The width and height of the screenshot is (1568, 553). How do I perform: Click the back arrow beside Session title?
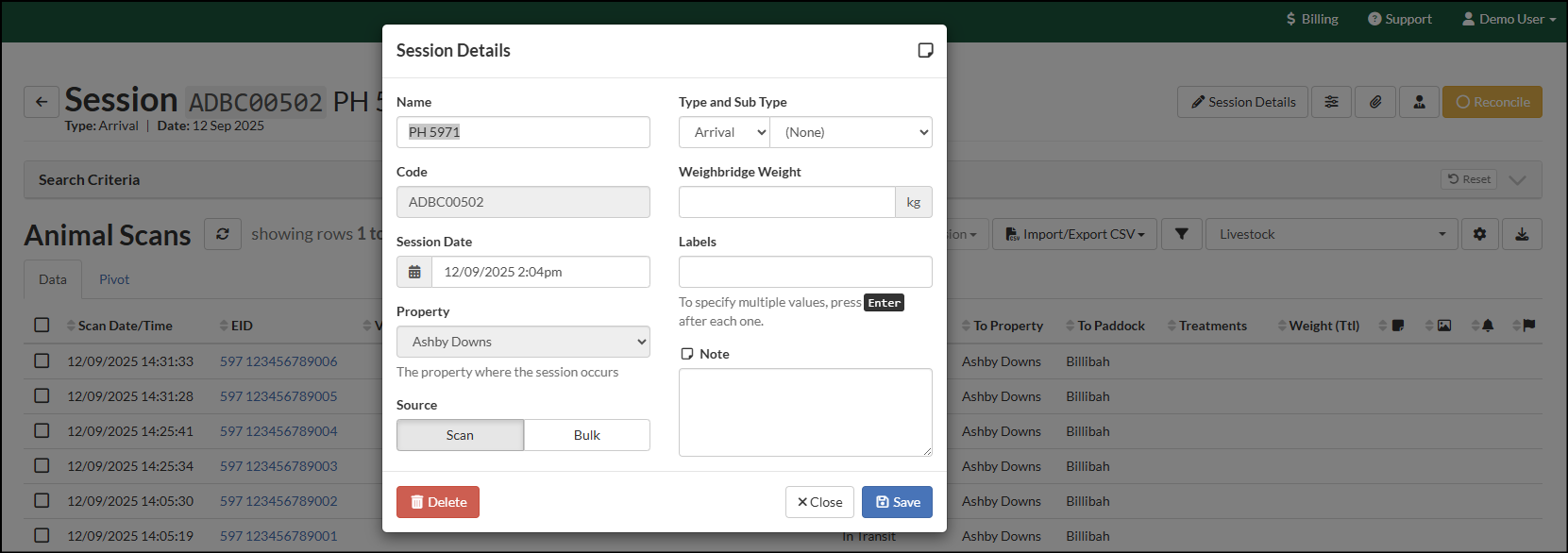pyautogui.click(x=42, y=102)
